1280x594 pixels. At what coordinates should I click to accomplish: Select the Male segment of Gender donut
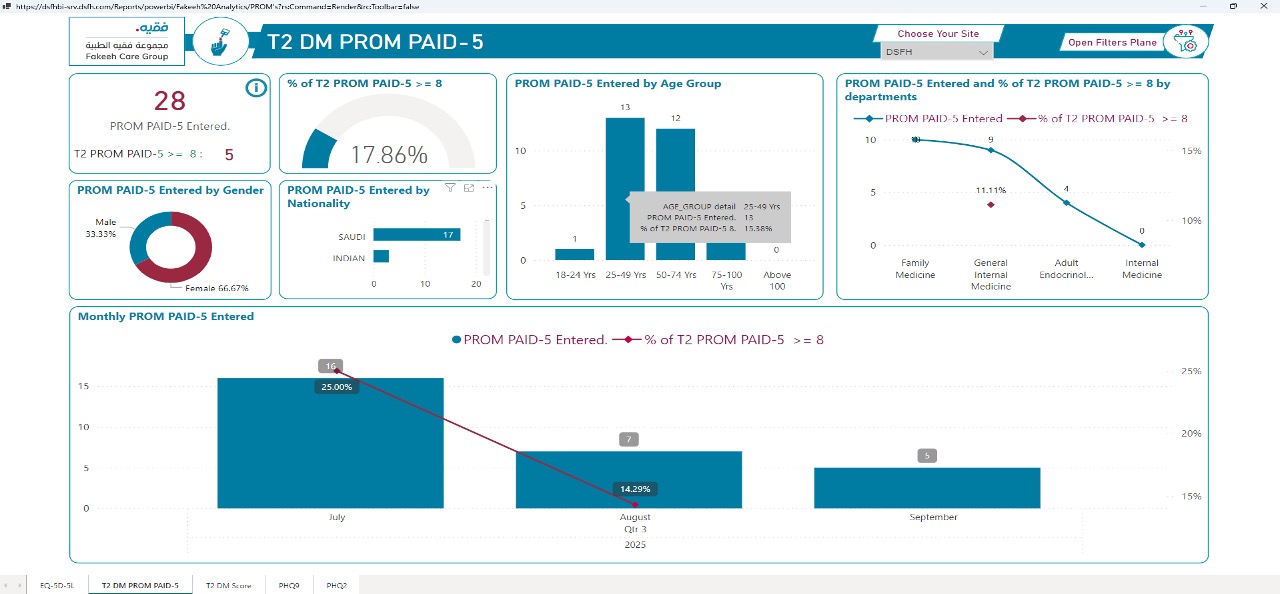(140, 236)
